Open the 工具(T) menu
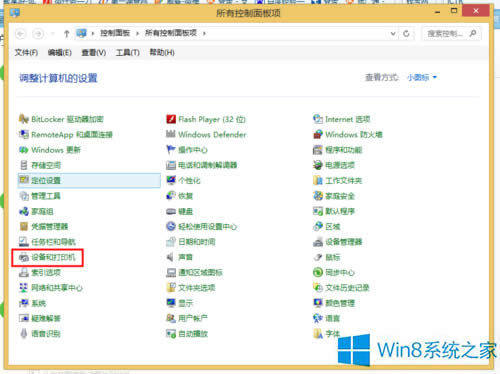The width and height of the screenshot is (500, 374). (128, 53)
